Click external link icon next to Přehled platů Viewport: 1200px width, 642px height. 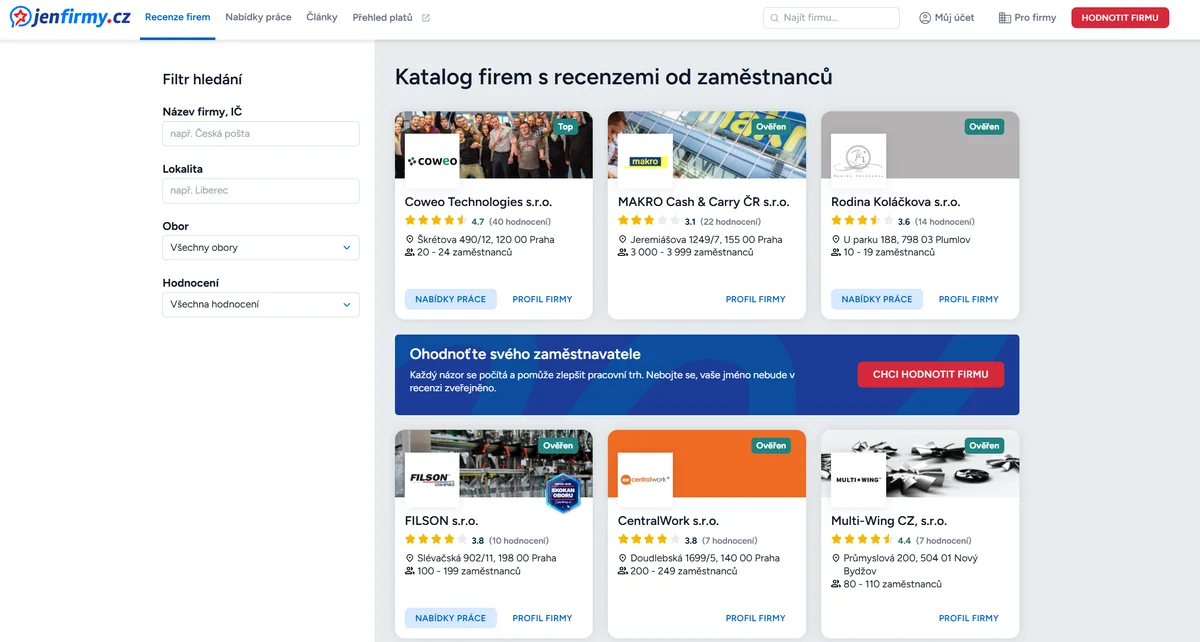[x=426, y=18]
